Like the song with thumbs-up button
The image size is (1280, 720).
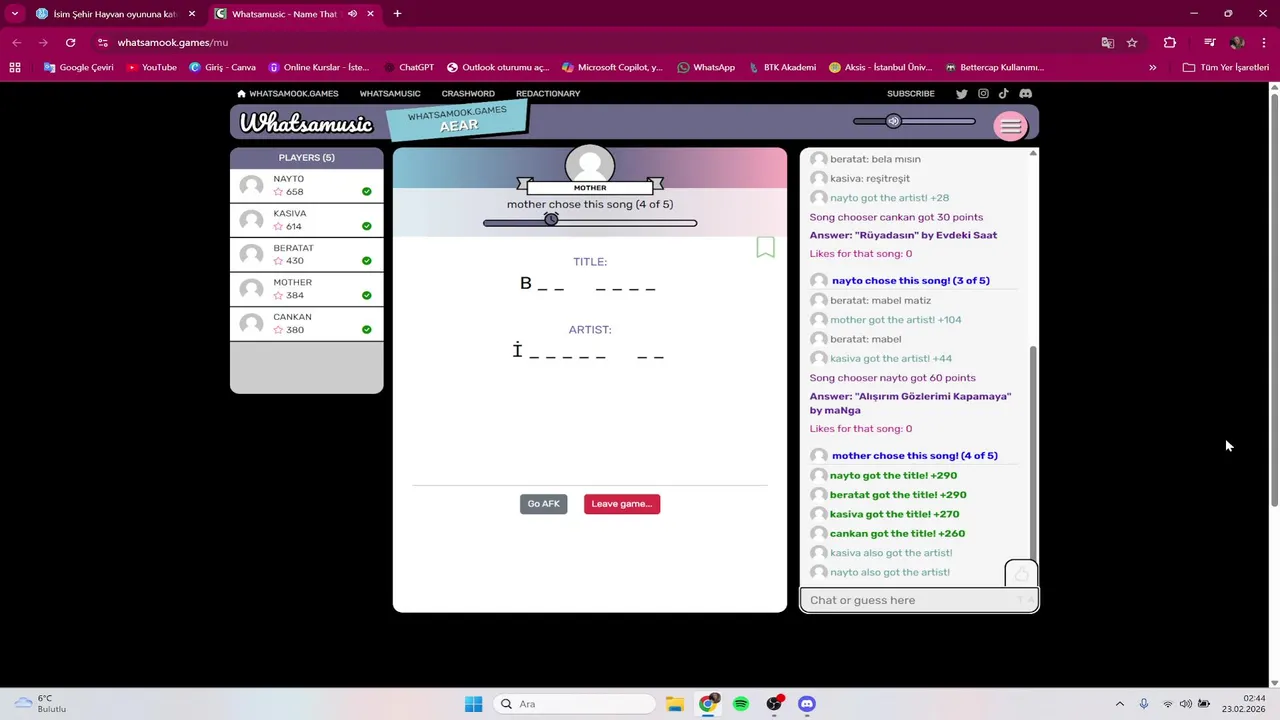pos(1021,574)
